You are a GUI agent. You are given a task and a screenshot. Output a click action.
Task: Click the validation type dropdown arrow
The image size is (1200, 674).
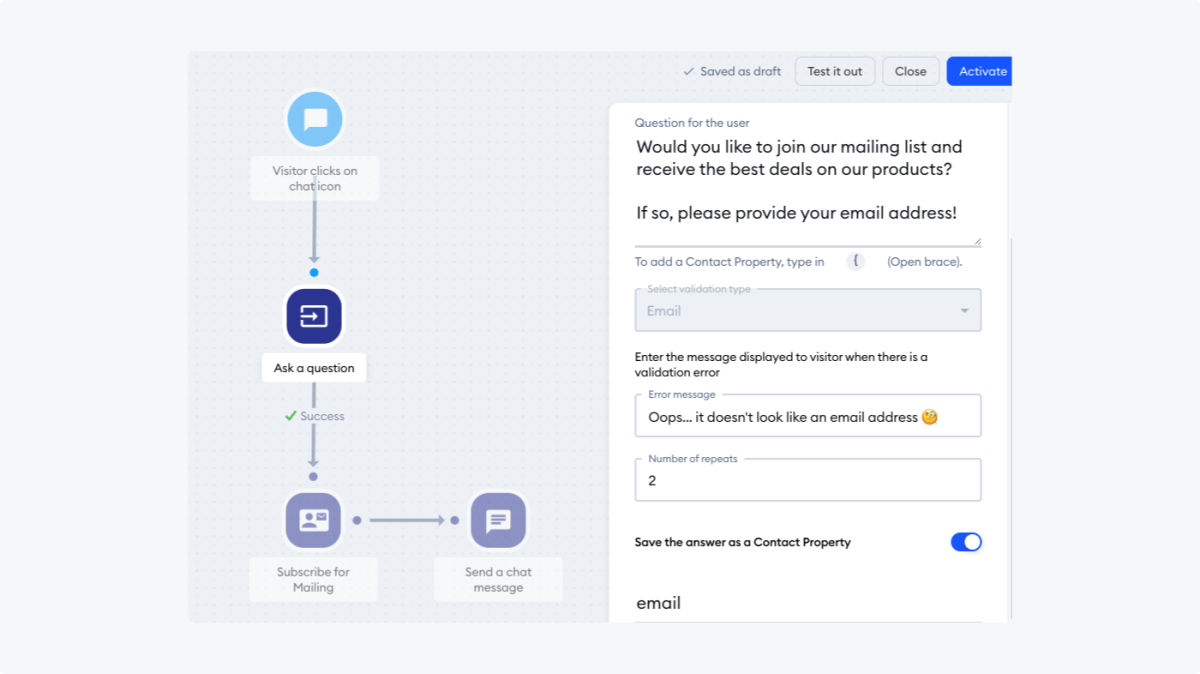click(x=964, y=310)
